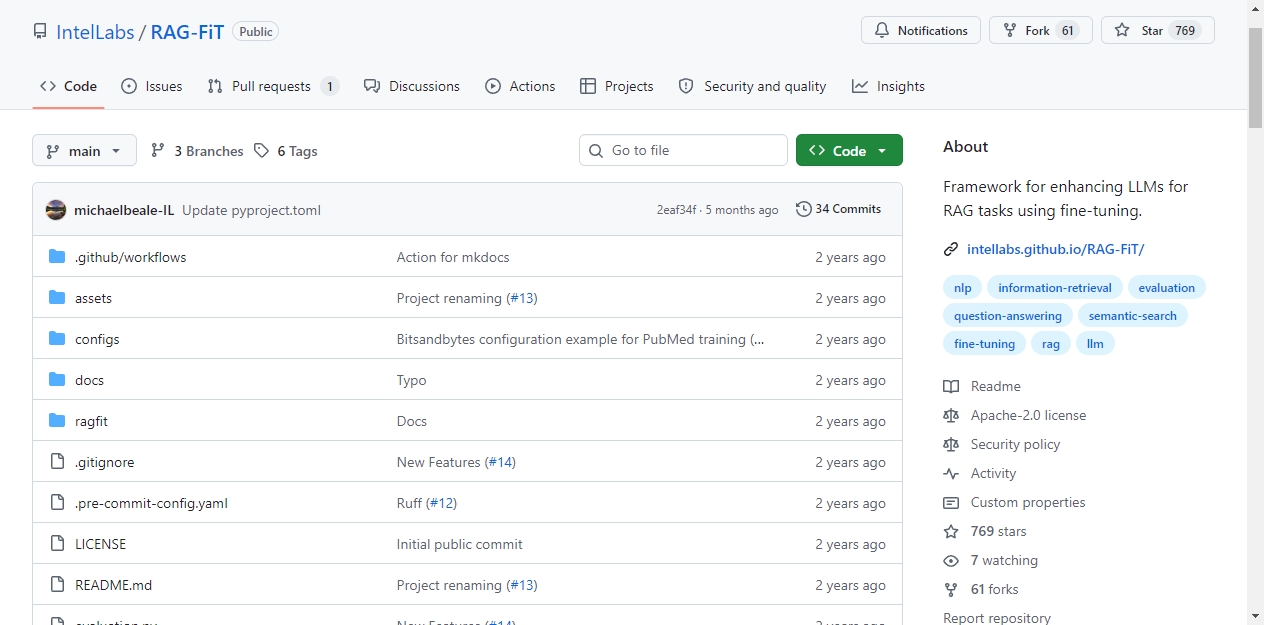Click folder icon beside docs
This screenshot has height=625, width=1264.
click(57, 380)
